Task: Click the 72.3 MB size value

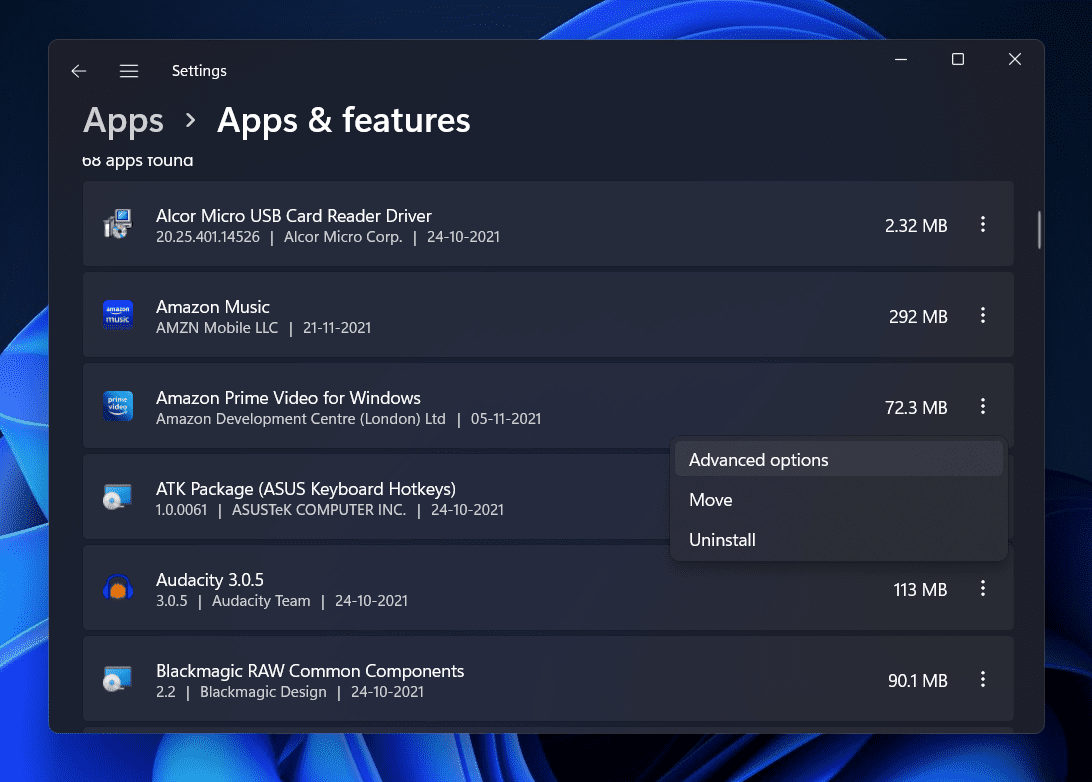Action: pyautogui.click(x=916, y=408)
